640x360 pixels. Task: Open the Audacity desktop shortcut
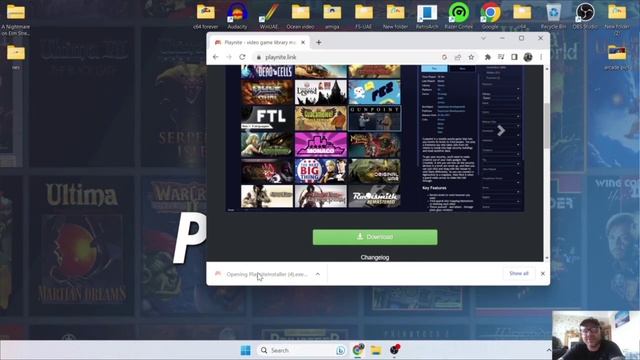coord(237,16)
